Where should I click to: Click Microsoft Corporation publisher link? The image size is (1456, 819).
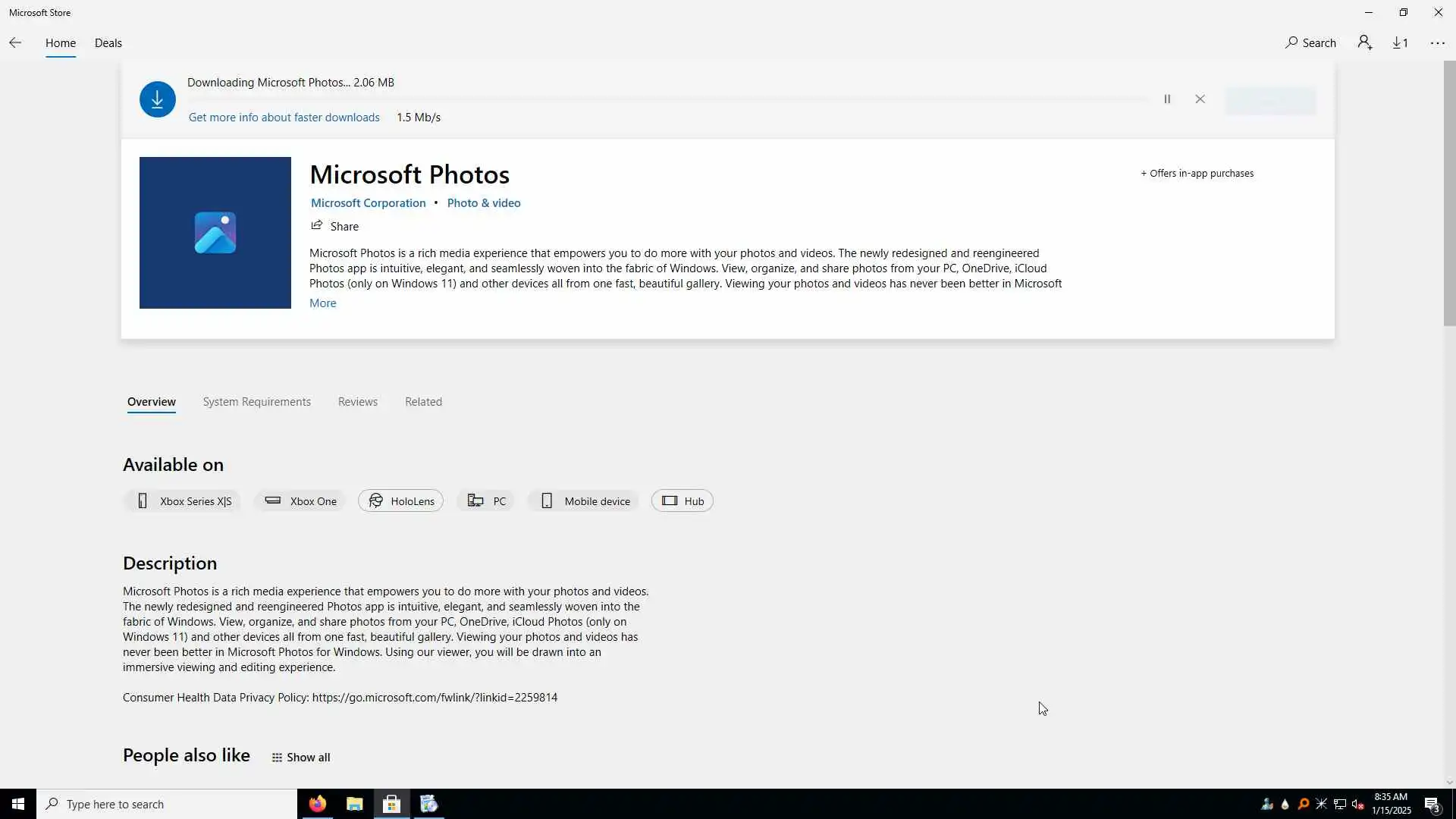click(368, 203)
